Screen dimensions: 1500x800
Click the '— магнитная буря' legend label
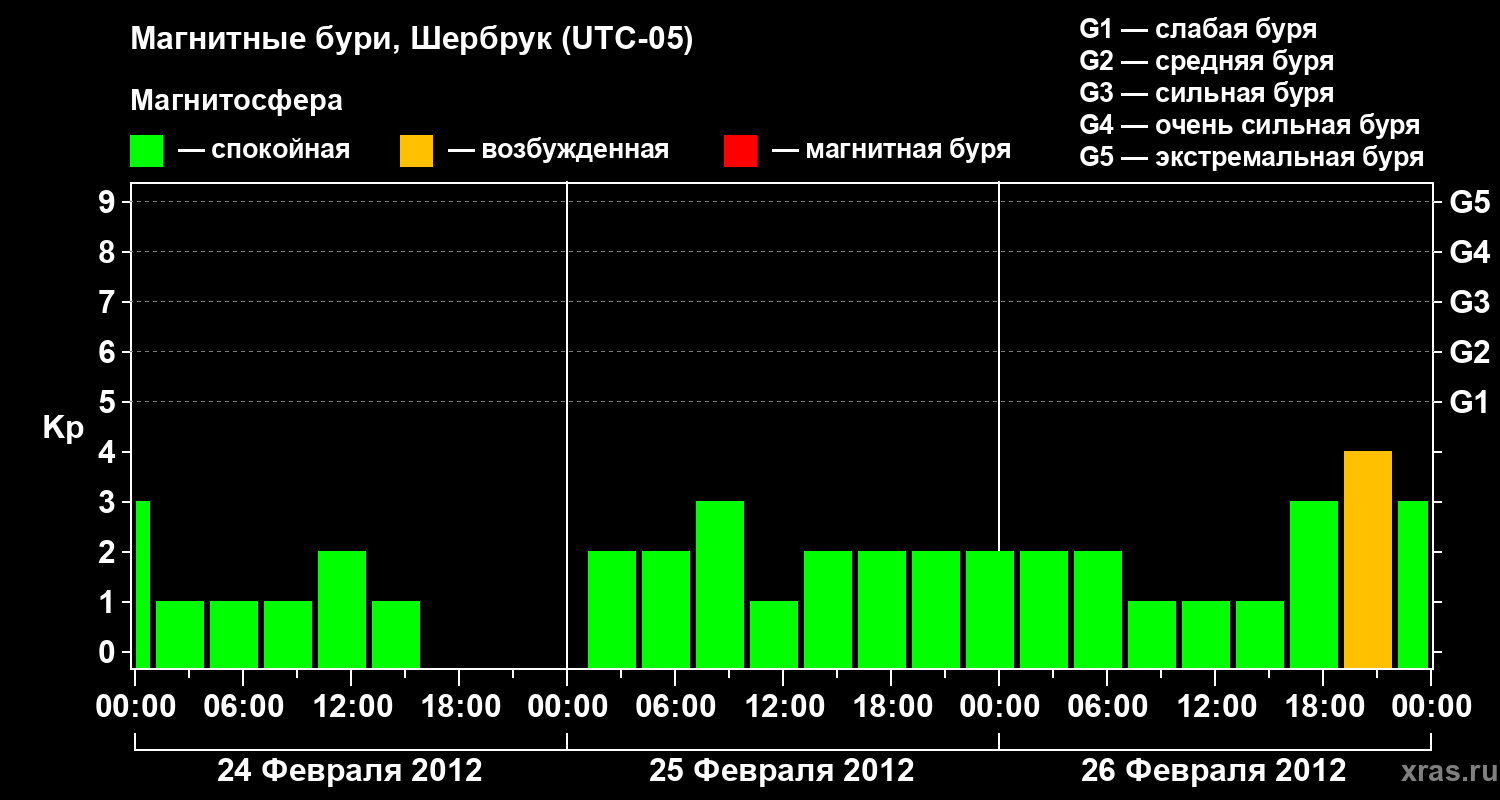892,151
